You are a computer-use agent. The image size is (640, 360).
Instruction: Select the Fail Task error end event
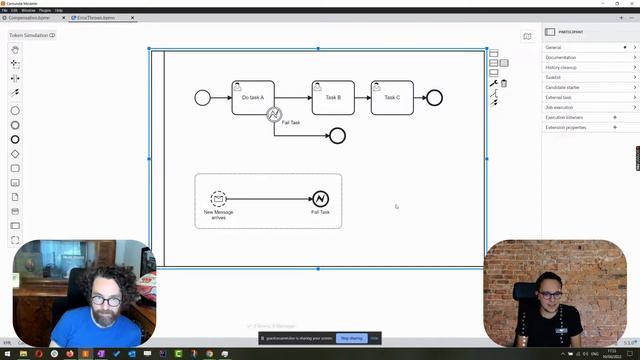tap(320, 199)
